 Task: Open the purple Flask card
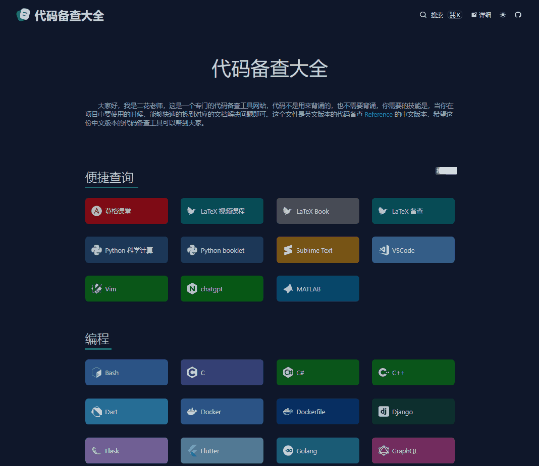pos(126,450)
